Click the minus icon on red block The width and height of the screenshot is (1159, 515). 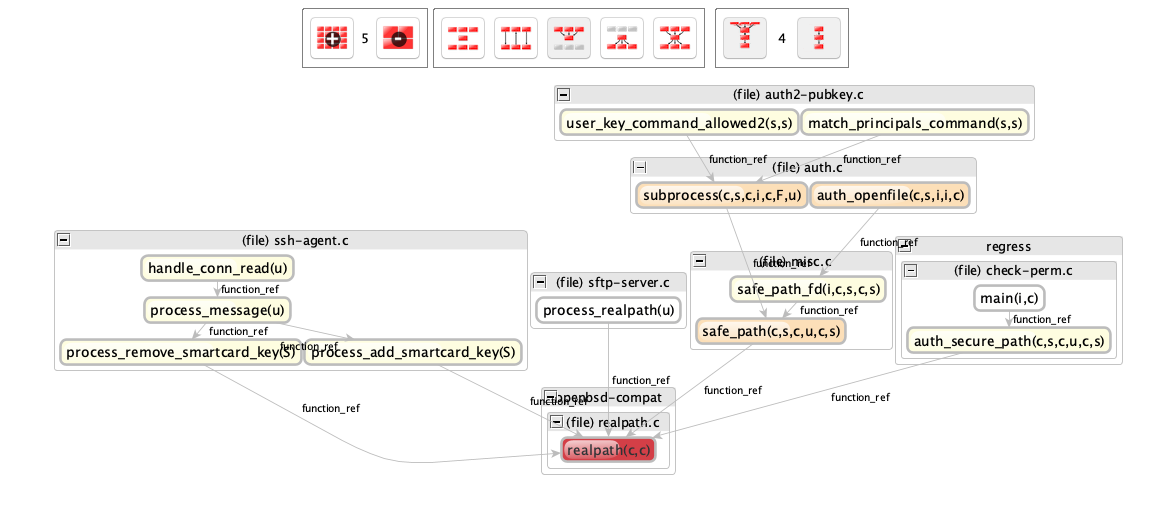[397, 38]
